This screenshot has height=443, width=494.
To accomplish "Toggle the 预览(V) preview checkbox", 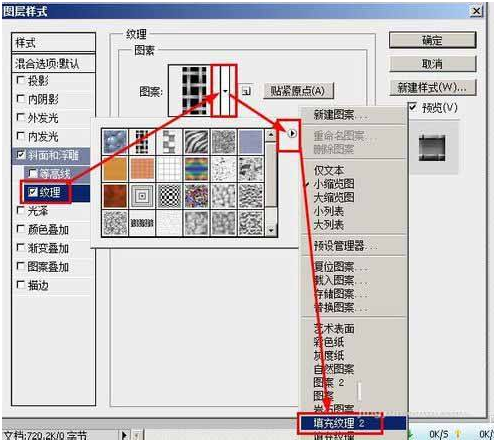I will click(x=413, y=107).
